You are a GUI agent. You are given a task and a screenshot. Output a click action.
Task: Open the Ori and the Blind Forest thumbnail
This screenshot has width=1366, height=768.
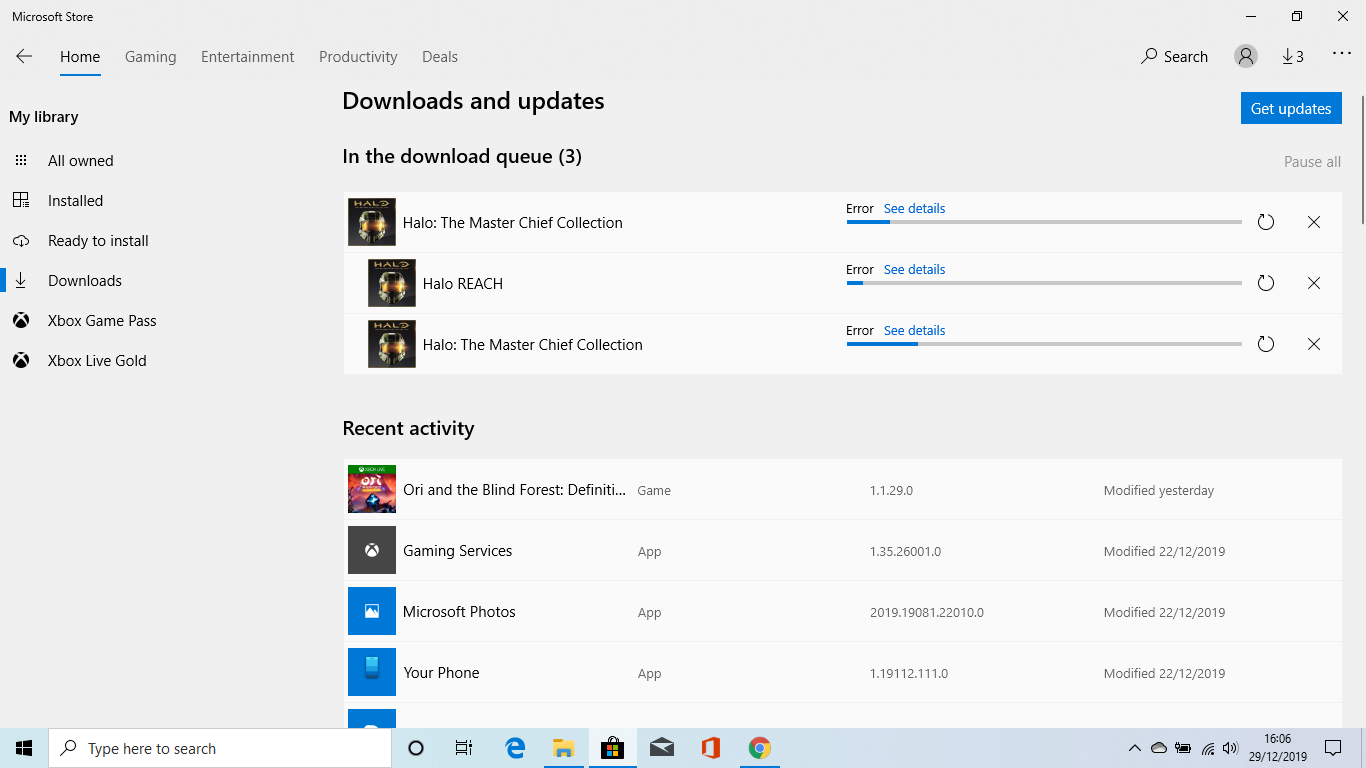click(372, 489)
